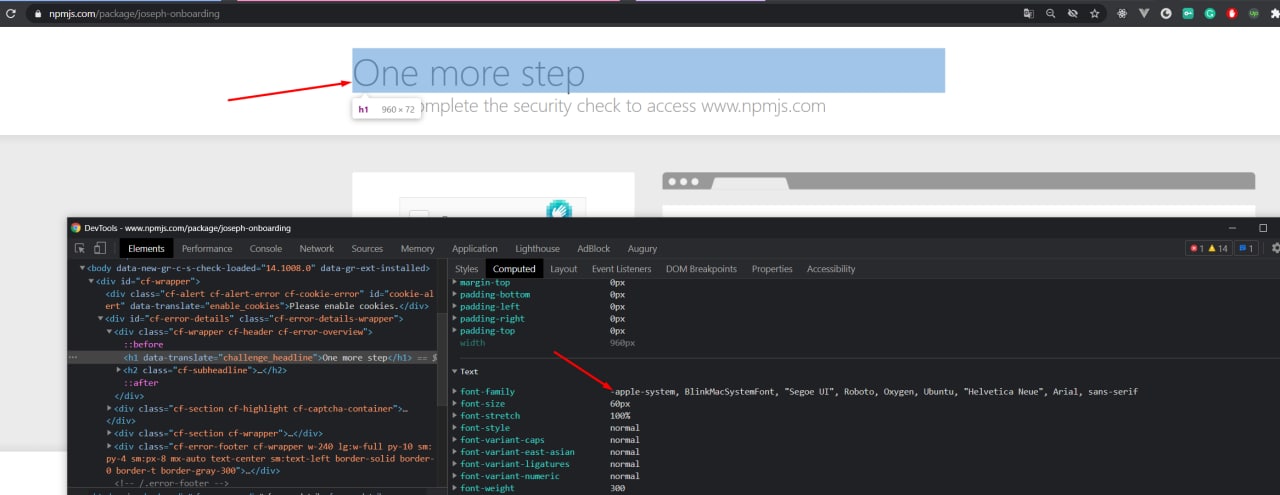Image resolution: width=1280 pixels, height=495 pixels.
Task: Select the Computed sidebar tab
Action: (x=514, y=269)
